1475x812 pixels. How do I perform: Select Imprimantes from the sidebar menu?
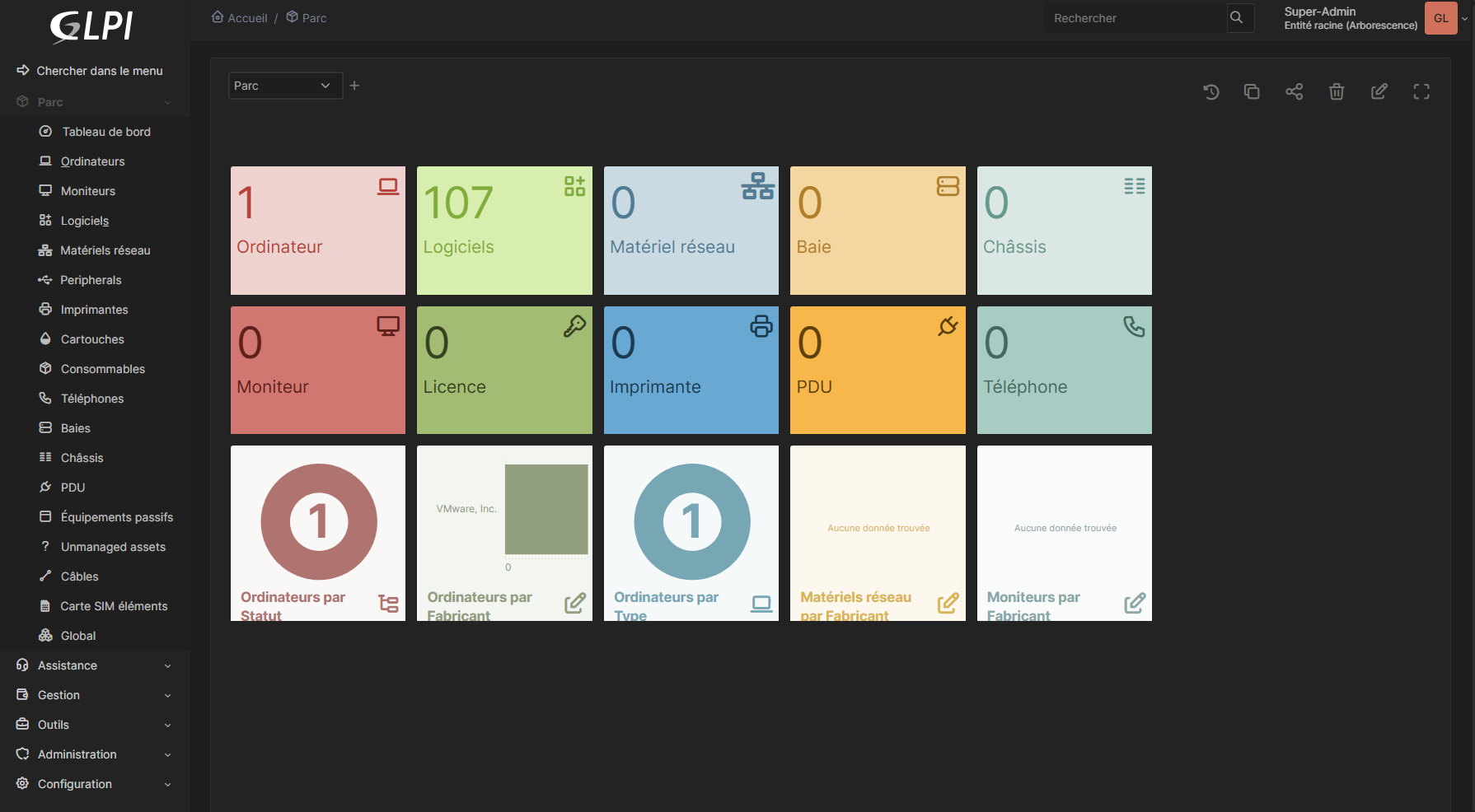94,310
